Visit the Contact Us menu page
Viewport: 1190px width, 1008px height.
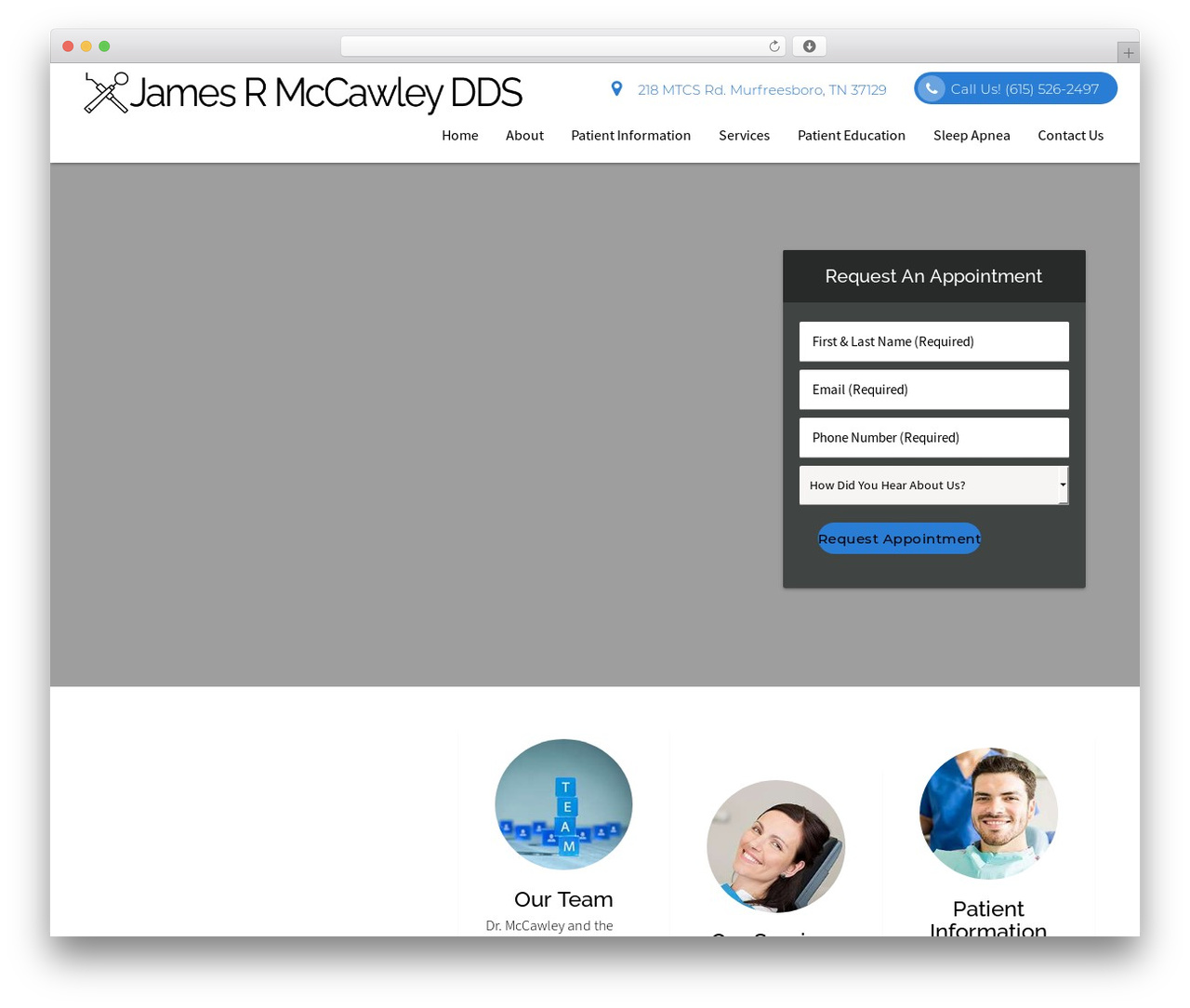(1070, 136)
